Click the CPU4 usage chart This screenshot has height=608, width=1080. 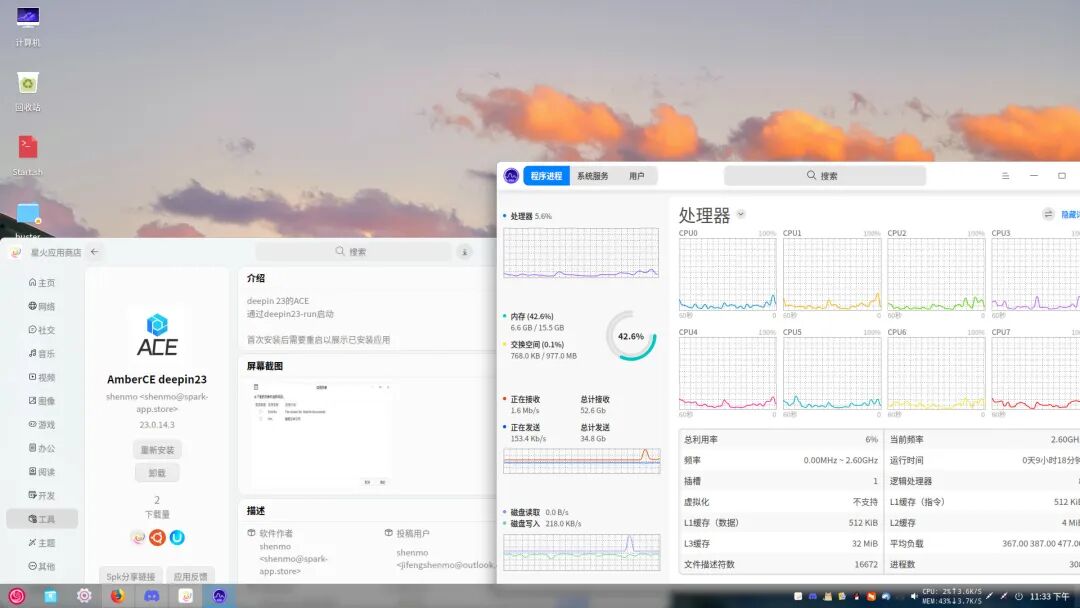727,373
